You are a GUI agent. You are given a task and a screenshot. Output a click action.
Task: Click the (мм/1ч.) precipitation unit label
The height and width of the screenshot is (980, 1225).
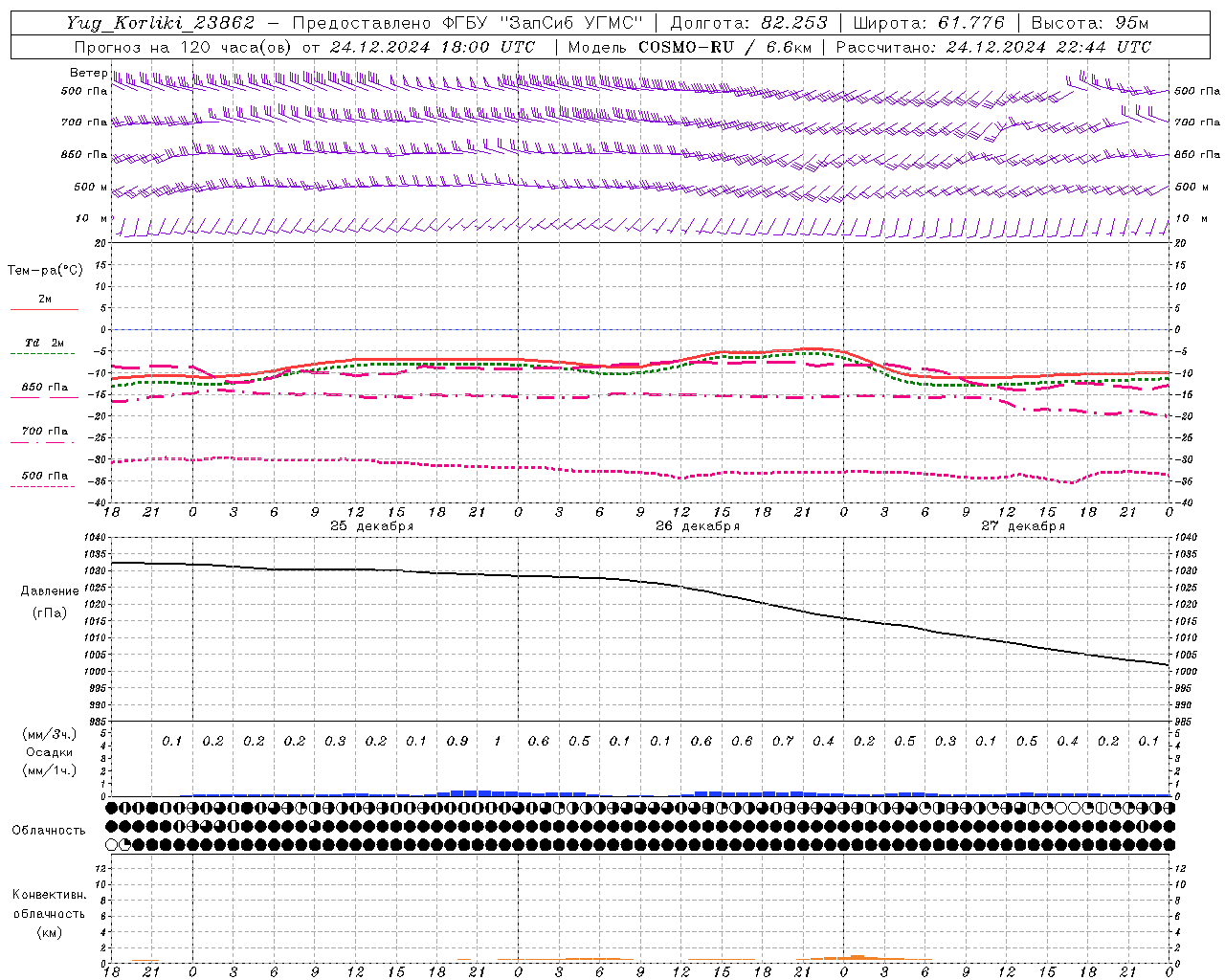pyautogui.click(x=50, y=770)
